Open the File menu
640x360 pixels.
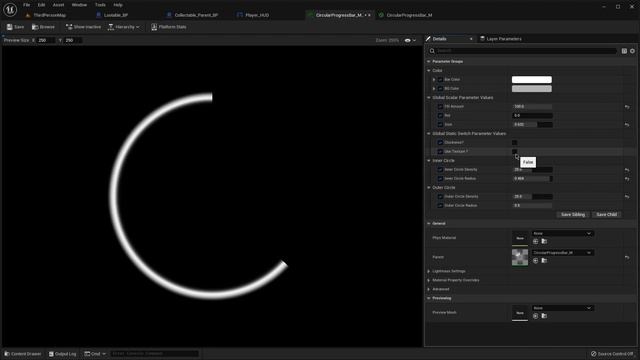coord(27,5)
